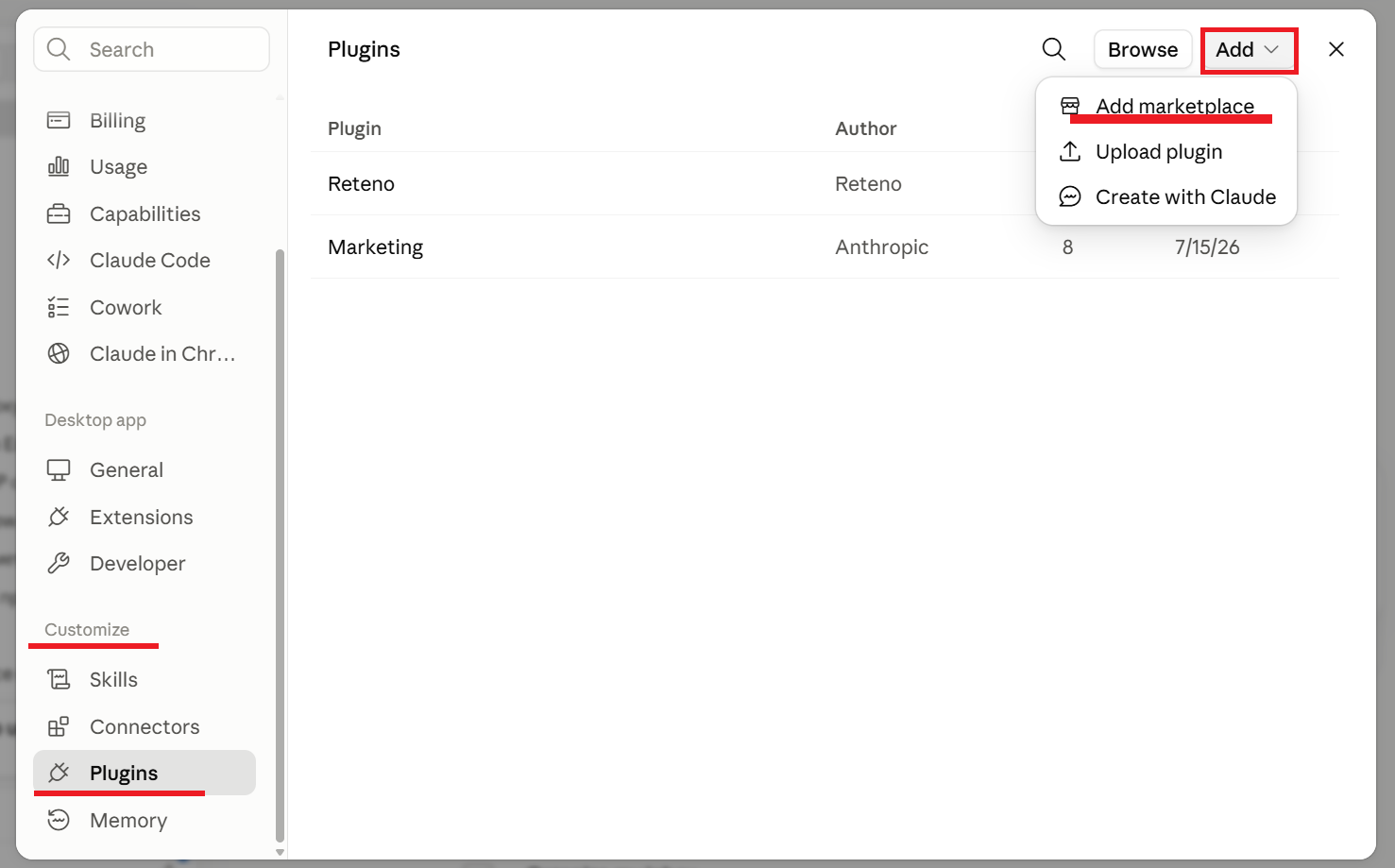Go to the Usage section
Viewport: 1395px width, 868px height.
[x=144, y=166]
